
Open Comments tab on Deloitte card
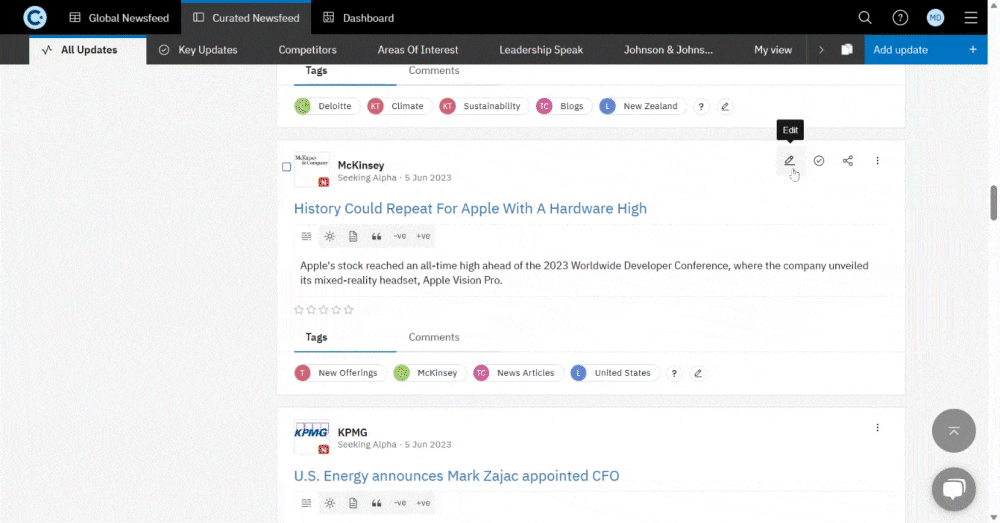click(434, 71)
